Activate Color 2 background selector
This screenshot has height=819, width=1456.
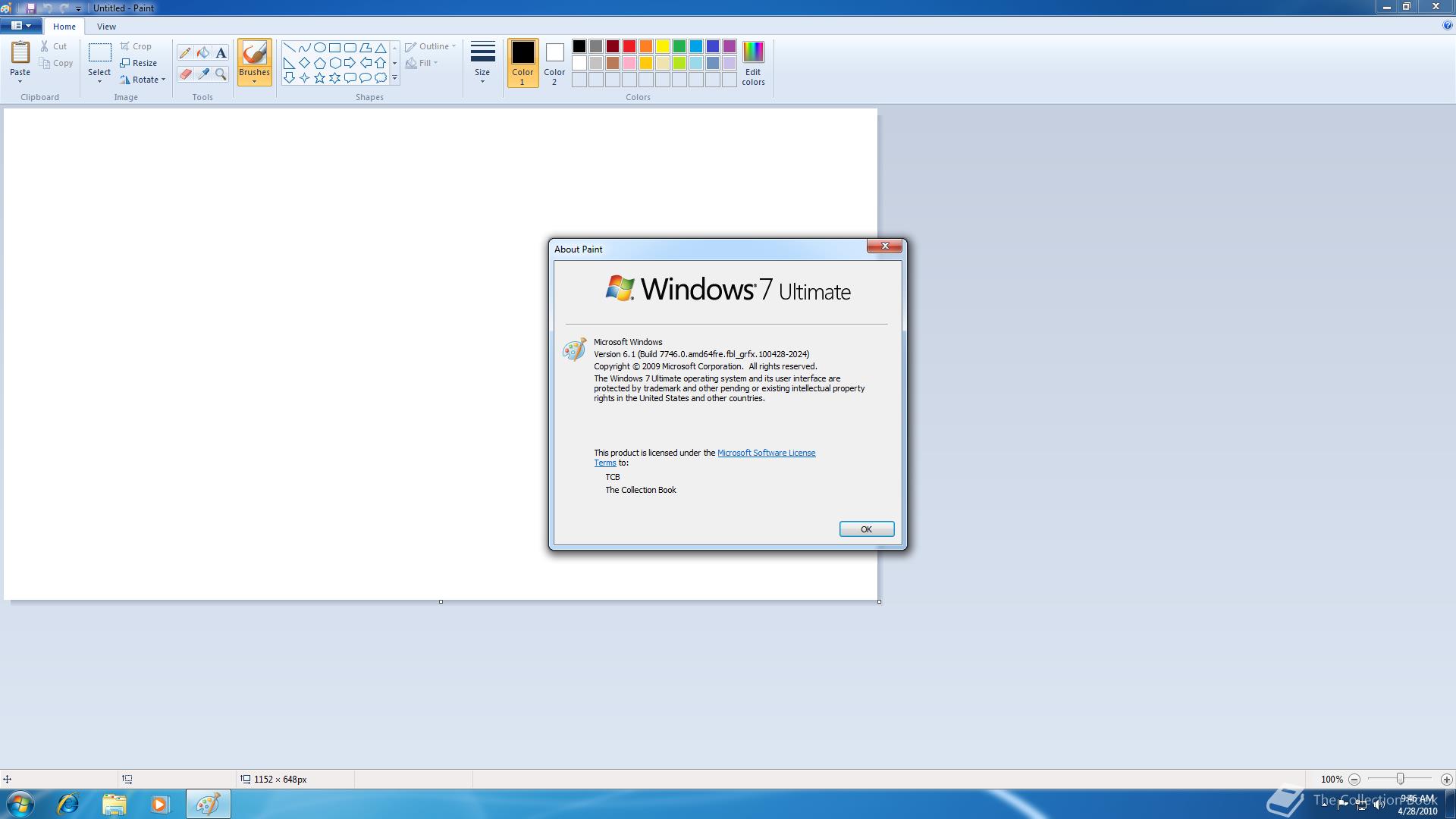coord(554,63)
